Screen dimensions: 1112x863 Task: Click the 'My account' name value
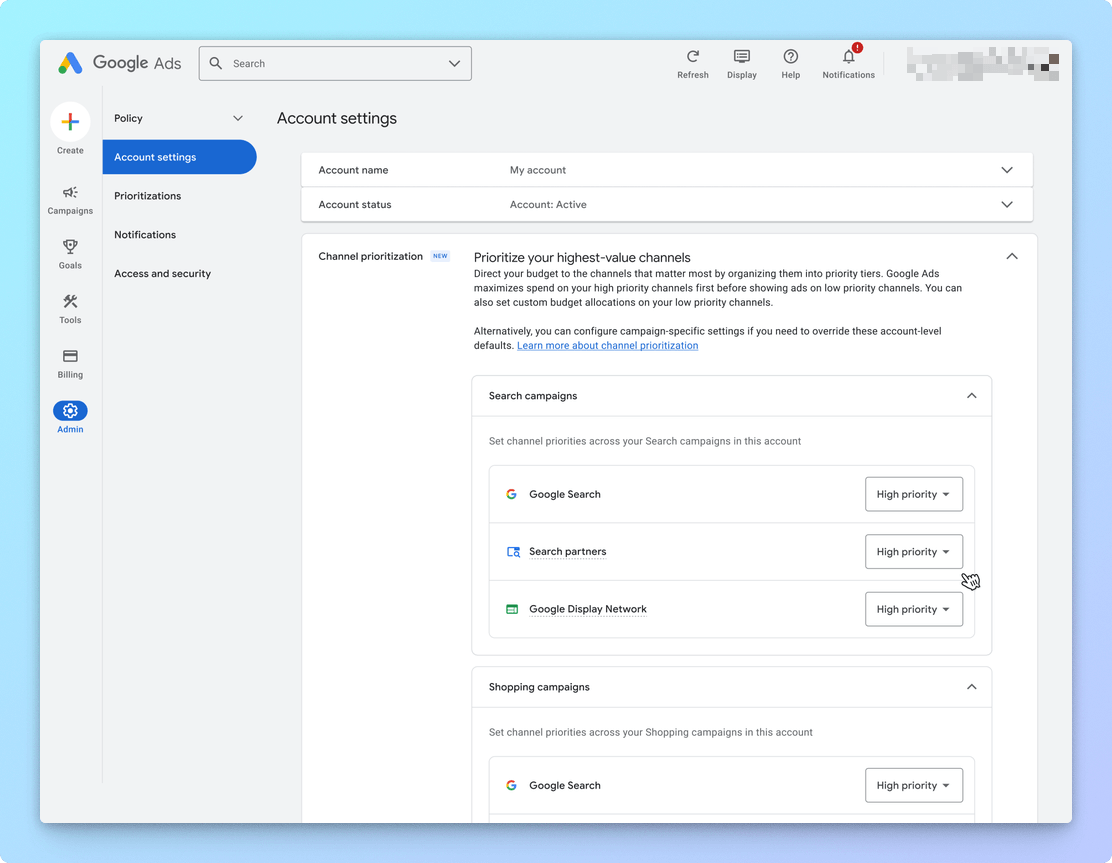point(538,170)
